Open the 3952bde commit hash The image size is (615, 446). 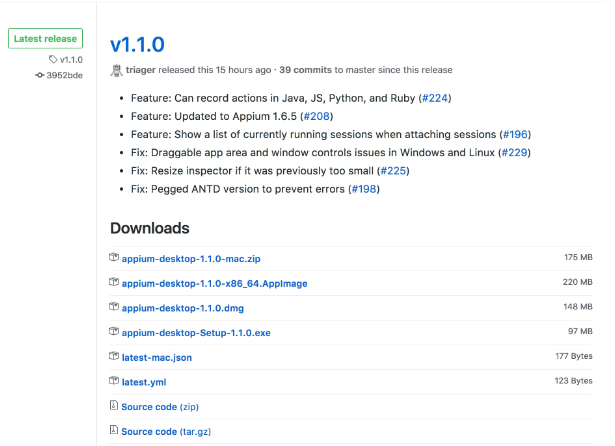(x=66, y=75)
